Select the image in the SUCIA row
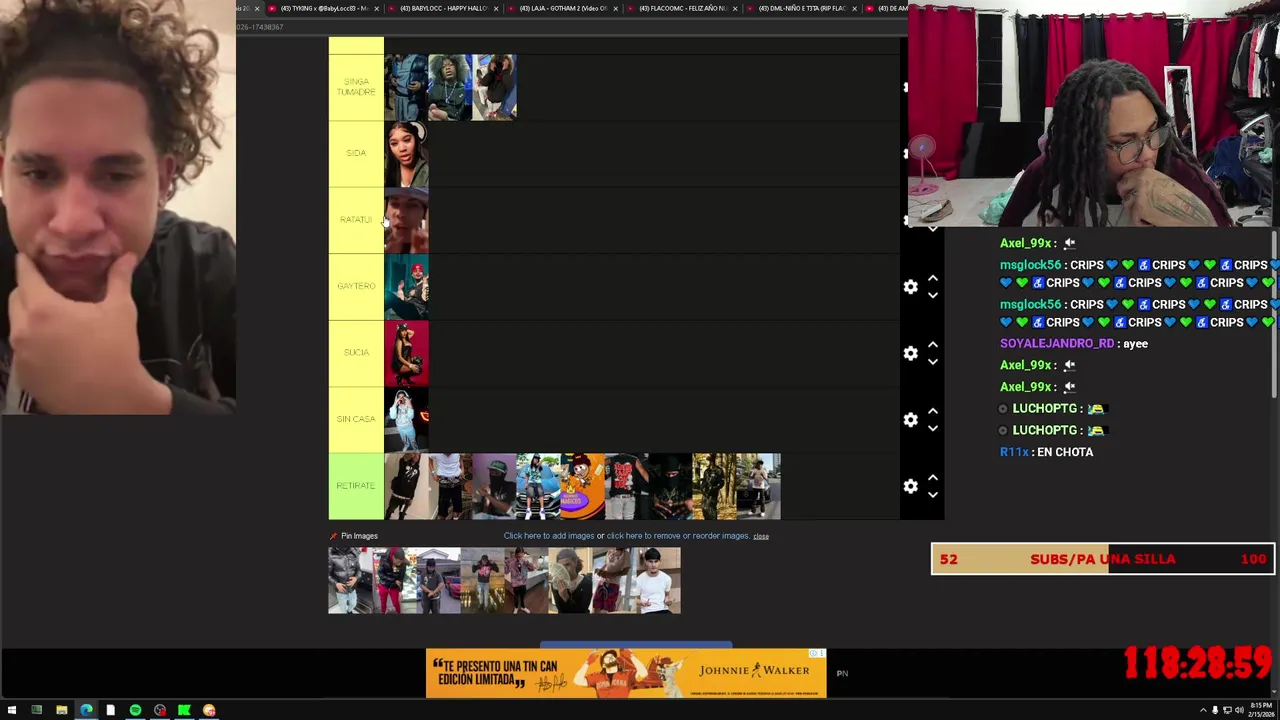This screenshot has width=1280, height=720. [407, 353]
